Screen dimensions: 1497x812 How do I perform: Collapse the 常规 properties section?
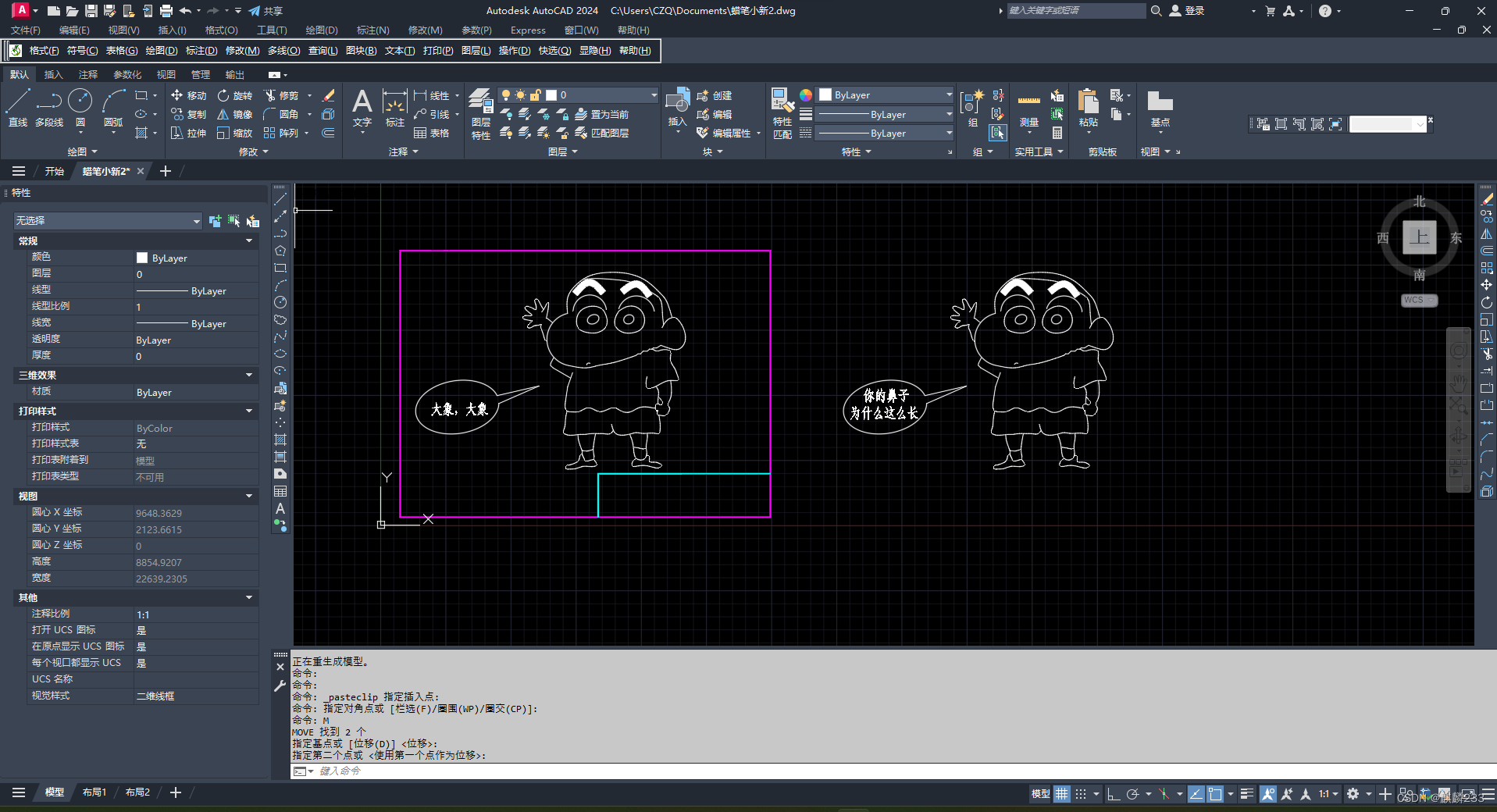point(249,240)
